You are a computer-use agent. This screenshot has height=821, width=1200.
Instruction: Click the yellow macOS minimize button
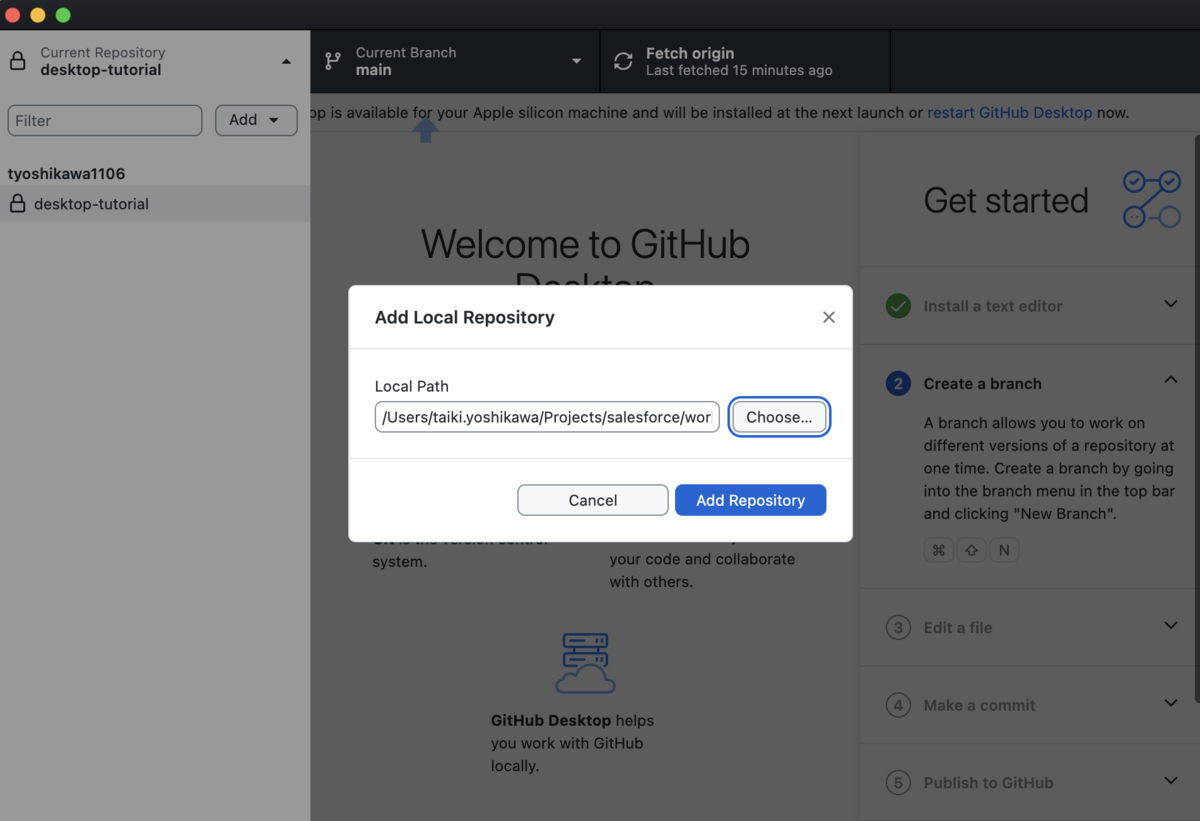click(38, 15)
